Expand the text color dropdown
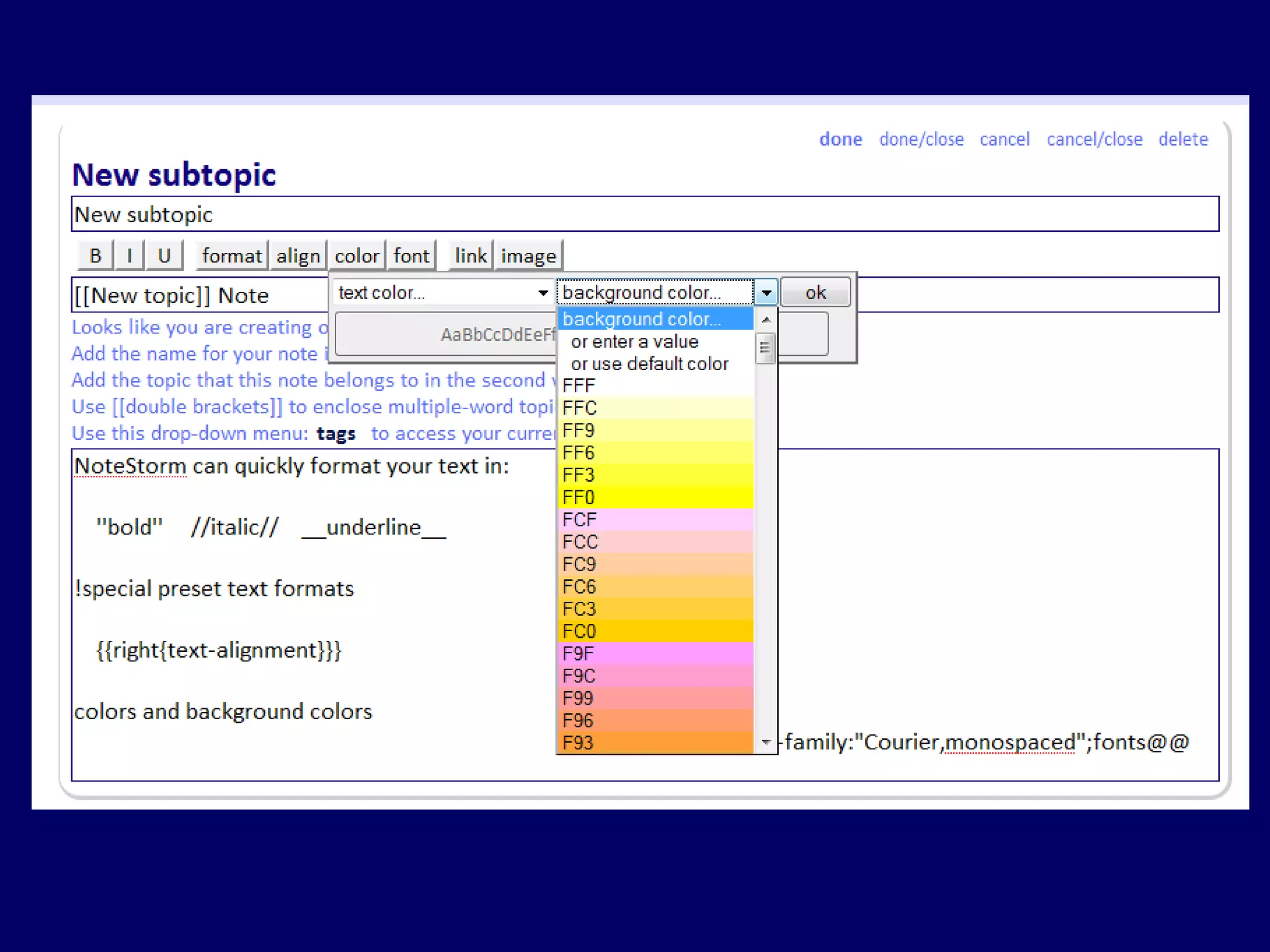 [543, 293]
